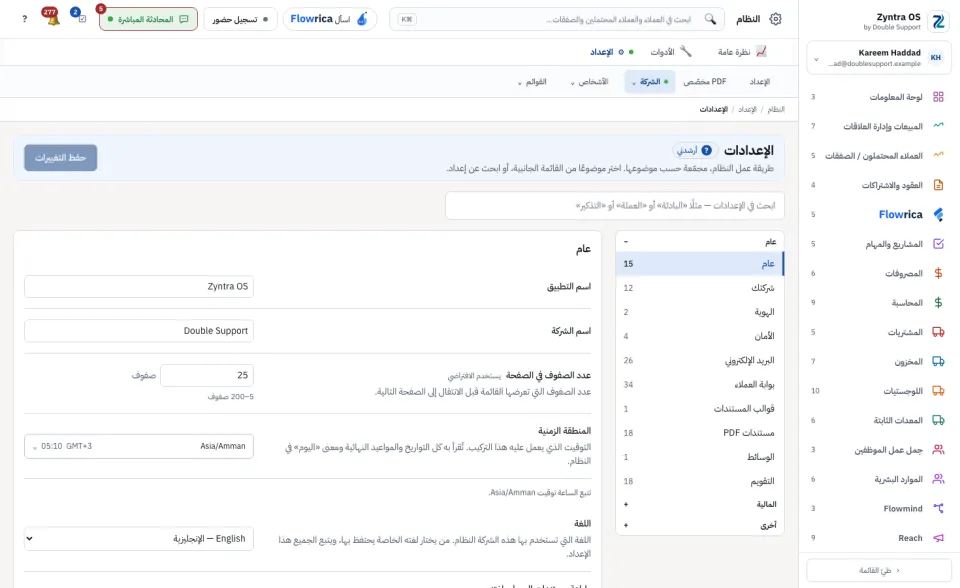Select the الإعداد sub-navigation item
This screenshot has width=960, height=588.
click(x=760, y=81)
